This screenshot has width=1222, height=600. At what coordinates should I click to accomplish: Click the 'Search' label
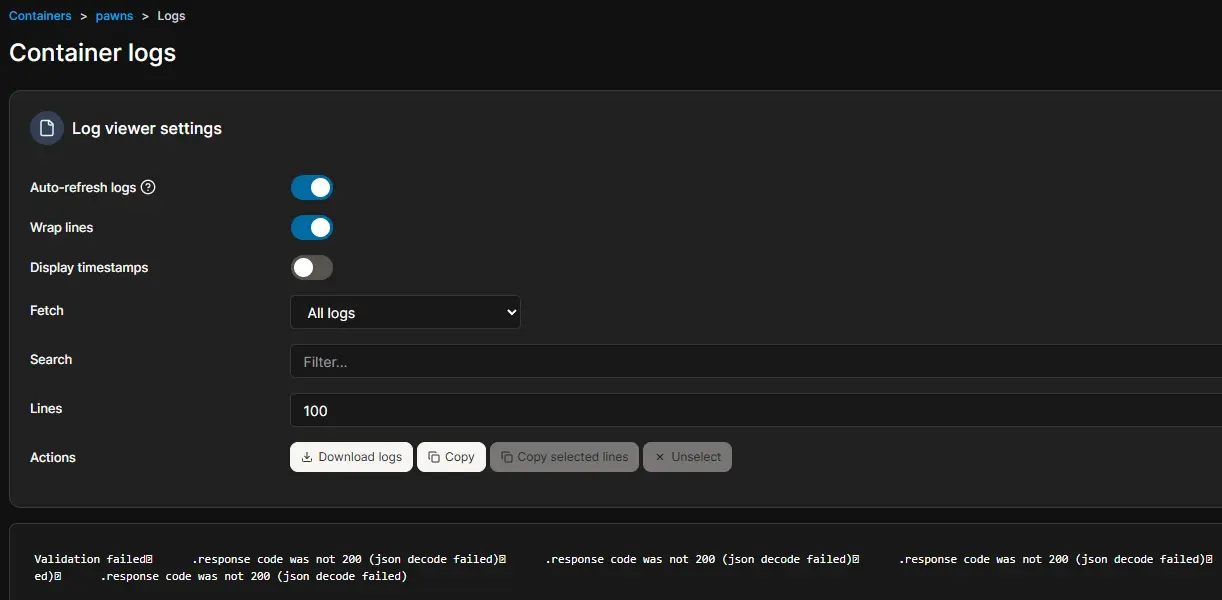click(51, 359)
